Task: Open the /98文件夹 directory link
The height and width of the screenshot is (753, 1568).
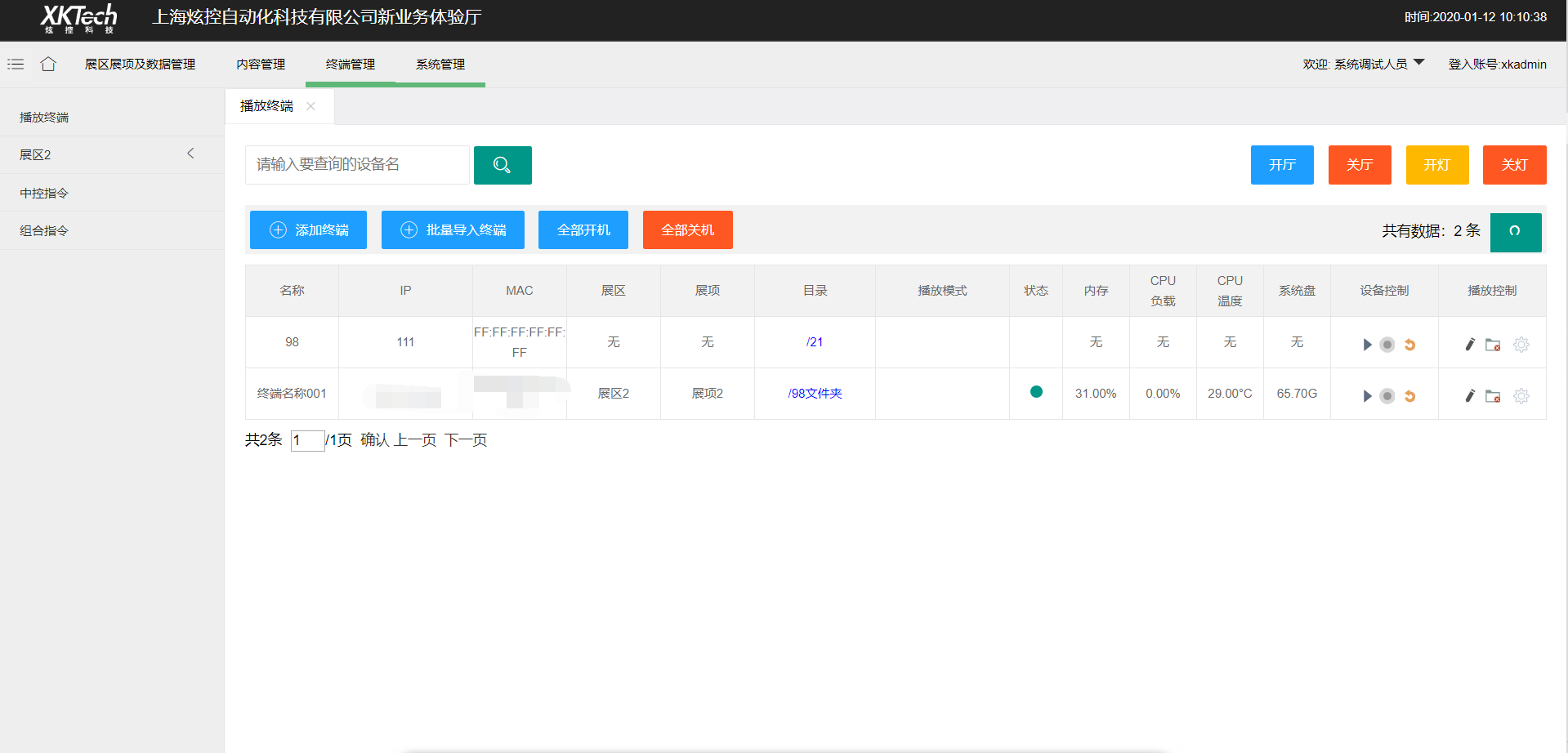Action: [815, 394]
